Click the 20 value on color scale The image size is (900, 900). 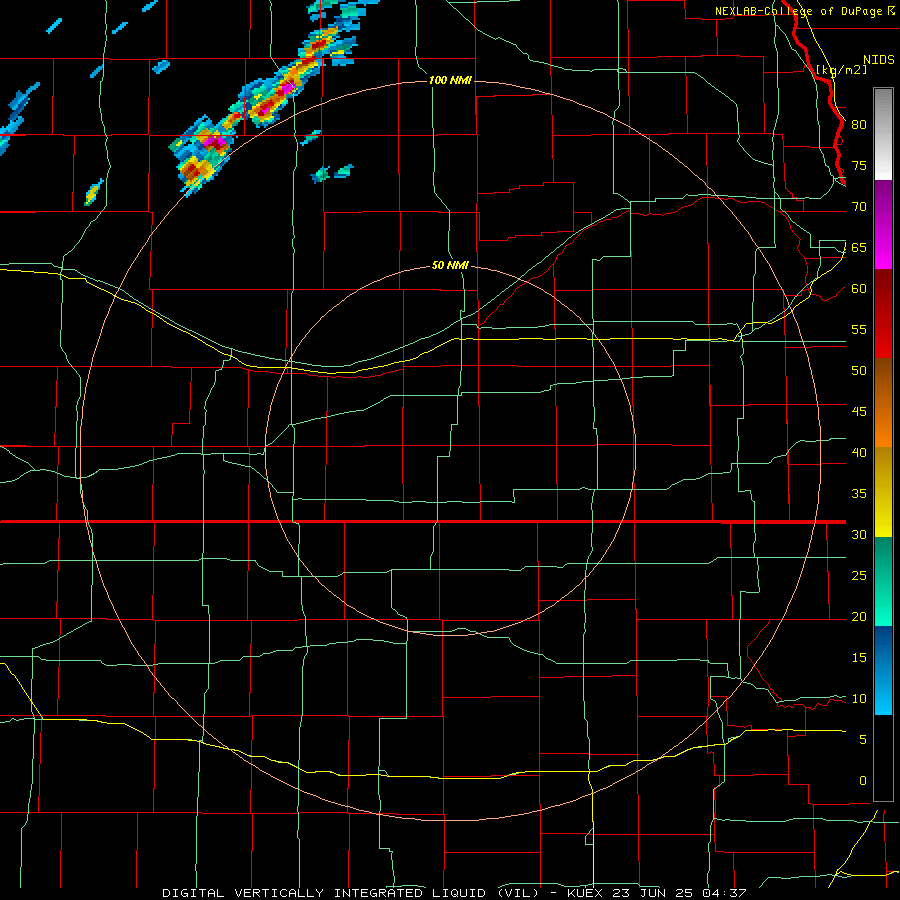[859, 617]
